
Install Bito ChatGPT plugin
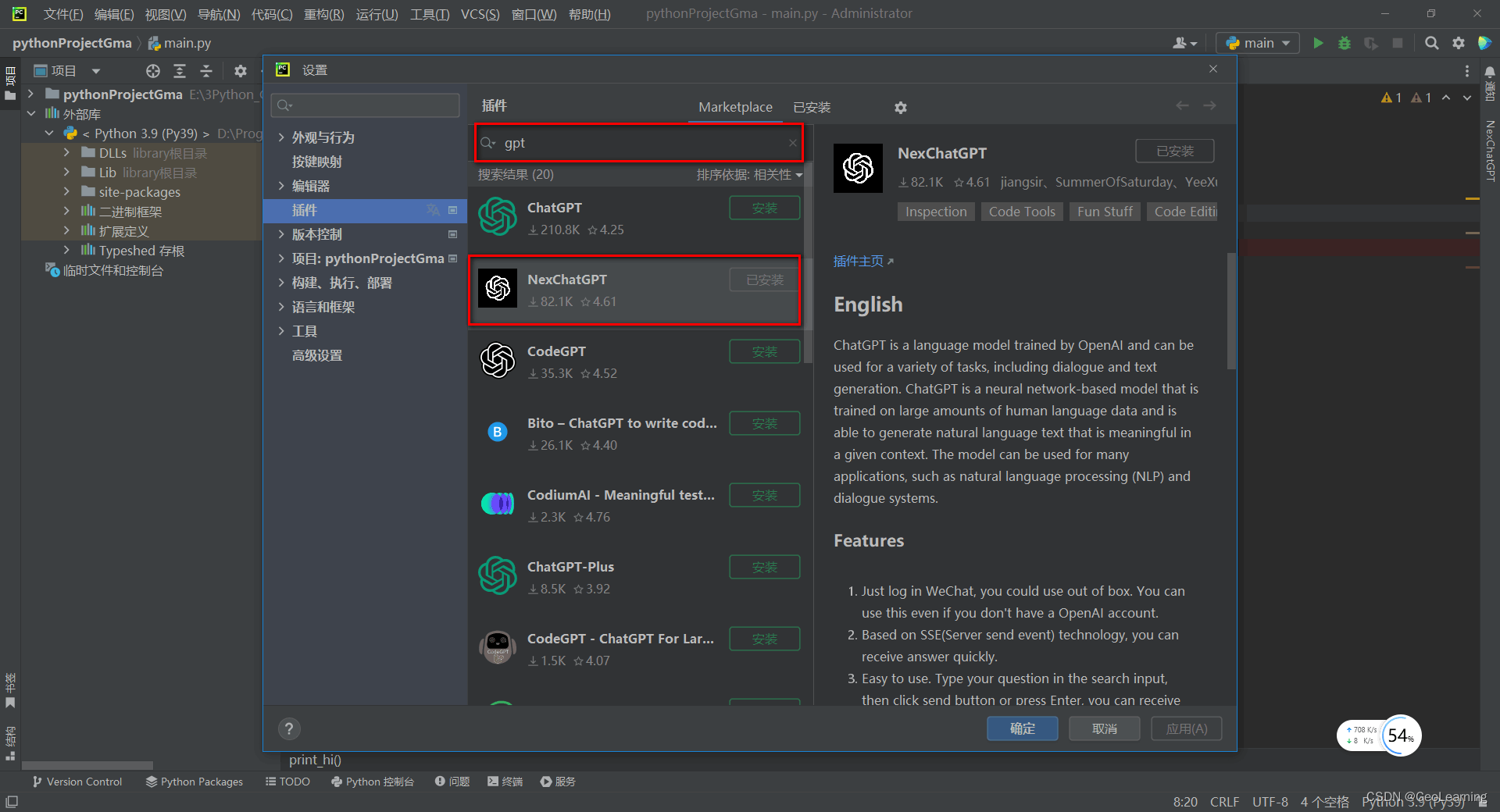[x=764, y=424]
